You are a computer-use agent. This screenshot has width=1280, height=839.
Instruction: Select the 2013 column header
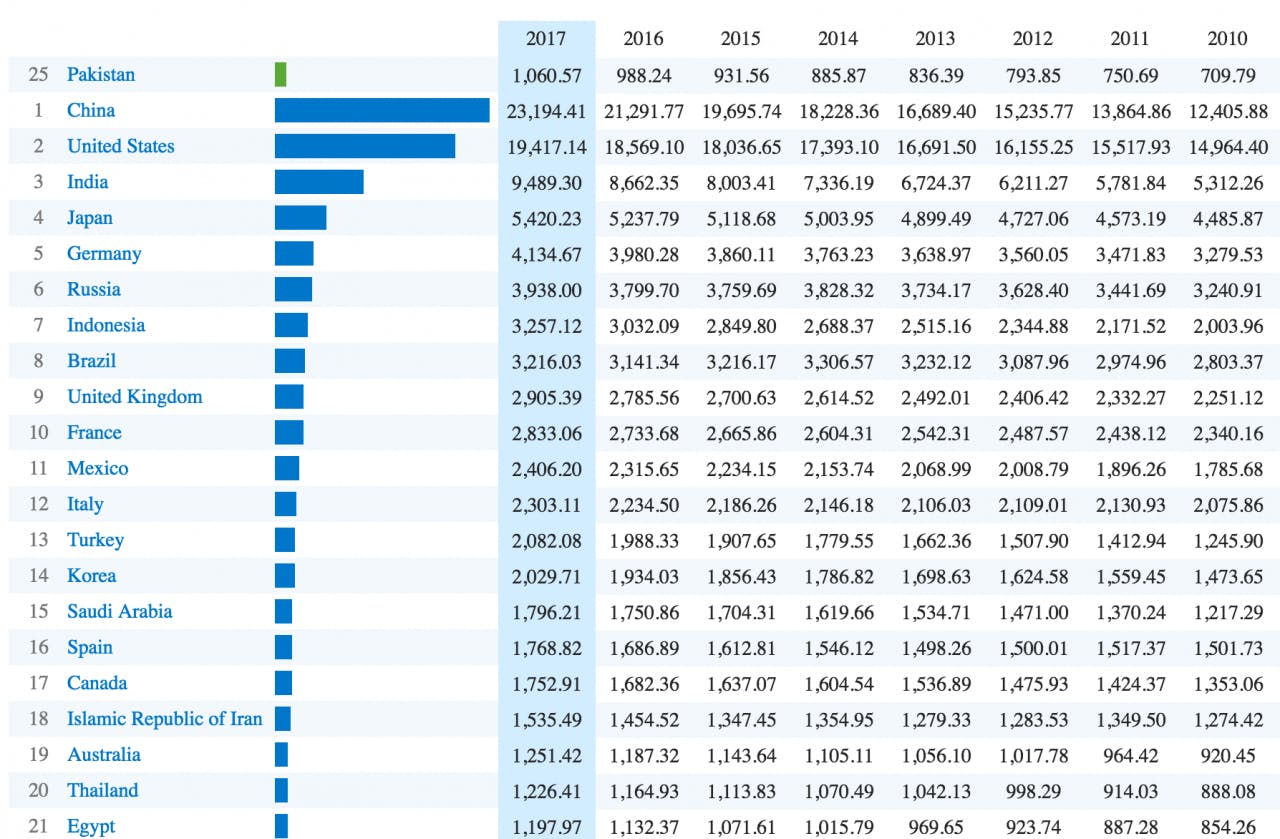click(x=935, y=39)
